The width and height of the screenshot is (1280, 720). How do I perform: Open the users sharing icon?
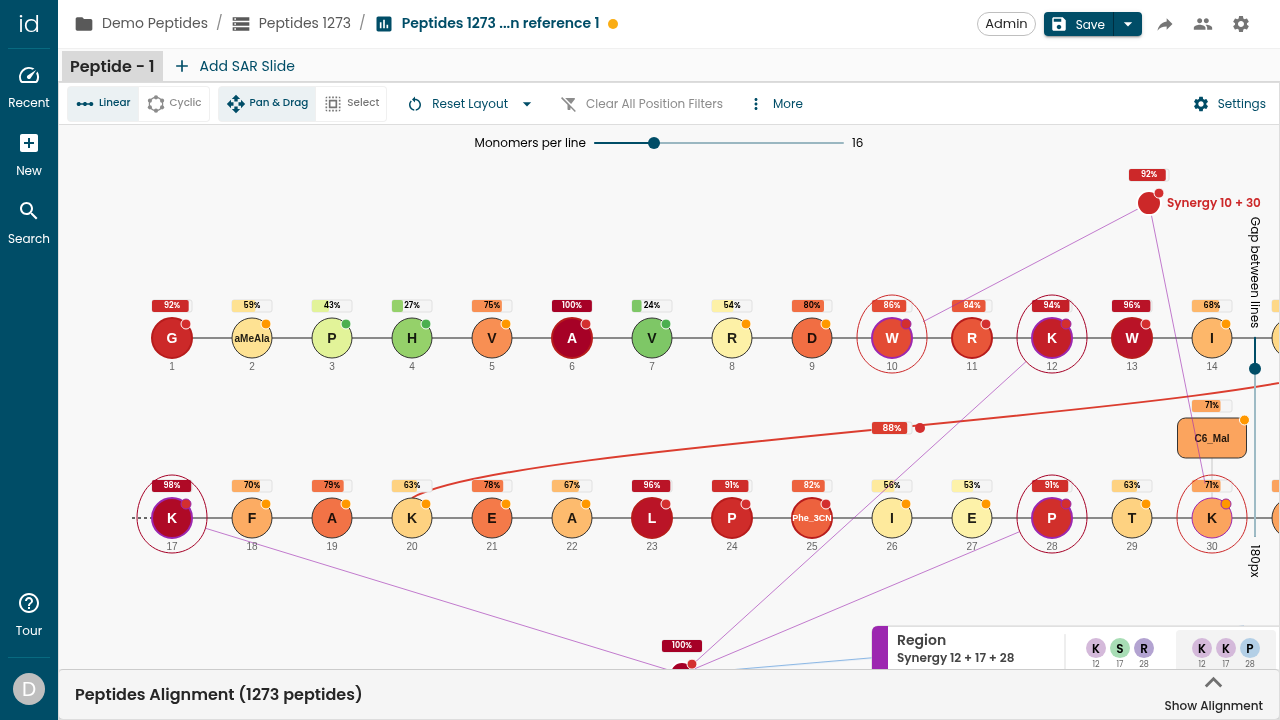1203,24
